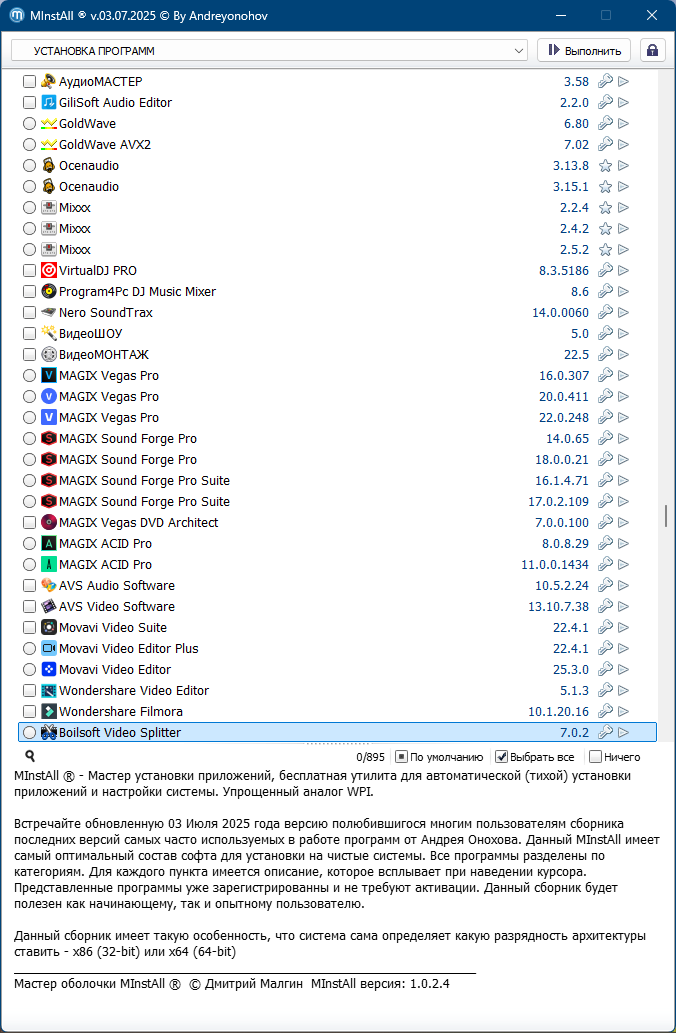
Task: Select the Movavi Video Editor 25.3.0 radio button
Action: pyautogui.click(x=29, y=669)
